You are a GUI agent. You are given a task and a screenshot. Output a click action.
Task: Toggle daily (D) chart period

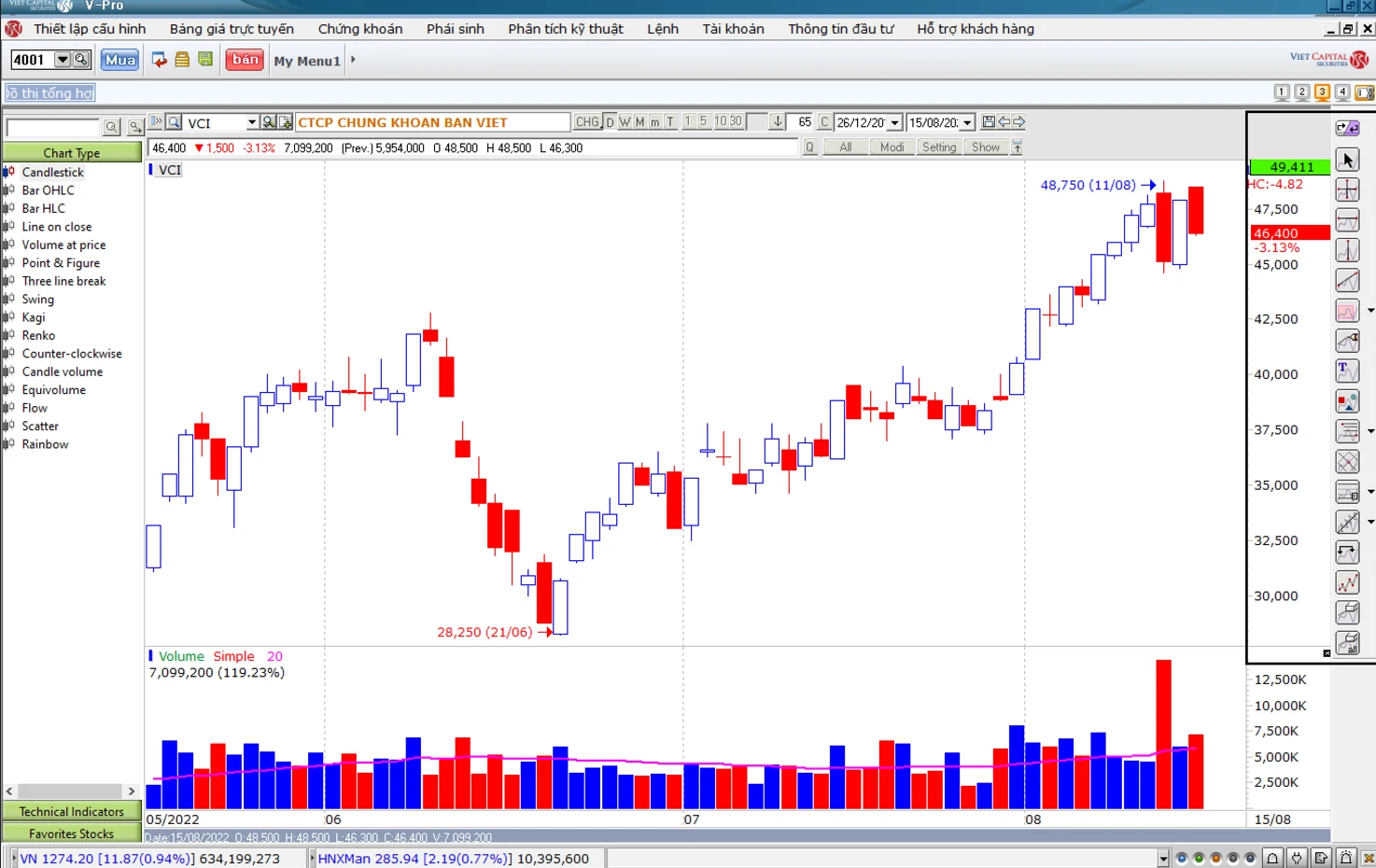610,122
